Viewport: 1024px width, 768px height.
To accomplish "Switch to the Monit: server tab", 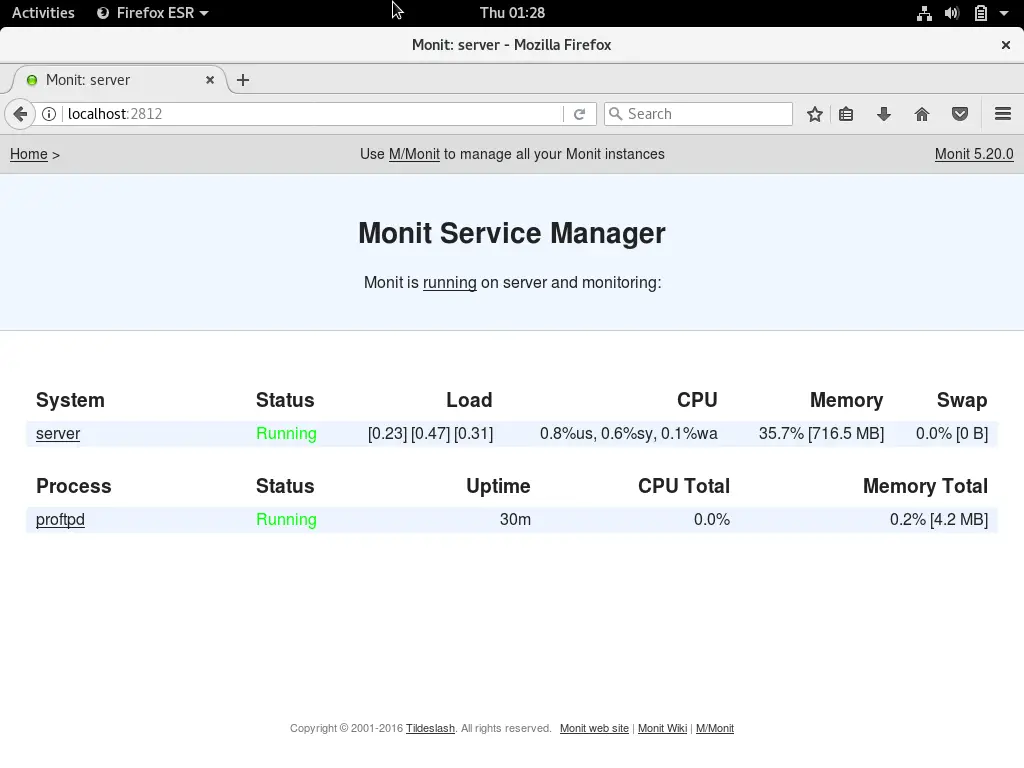I will tap(110, 80).
